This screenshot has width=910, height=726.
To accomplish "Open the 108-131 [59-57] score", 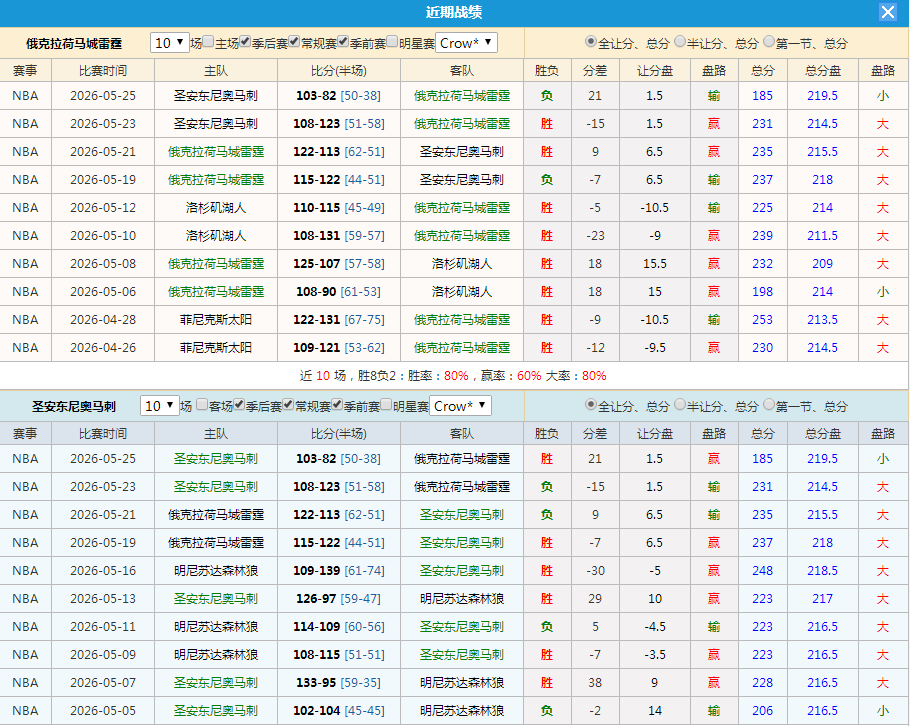I will [x=339, y=236].
